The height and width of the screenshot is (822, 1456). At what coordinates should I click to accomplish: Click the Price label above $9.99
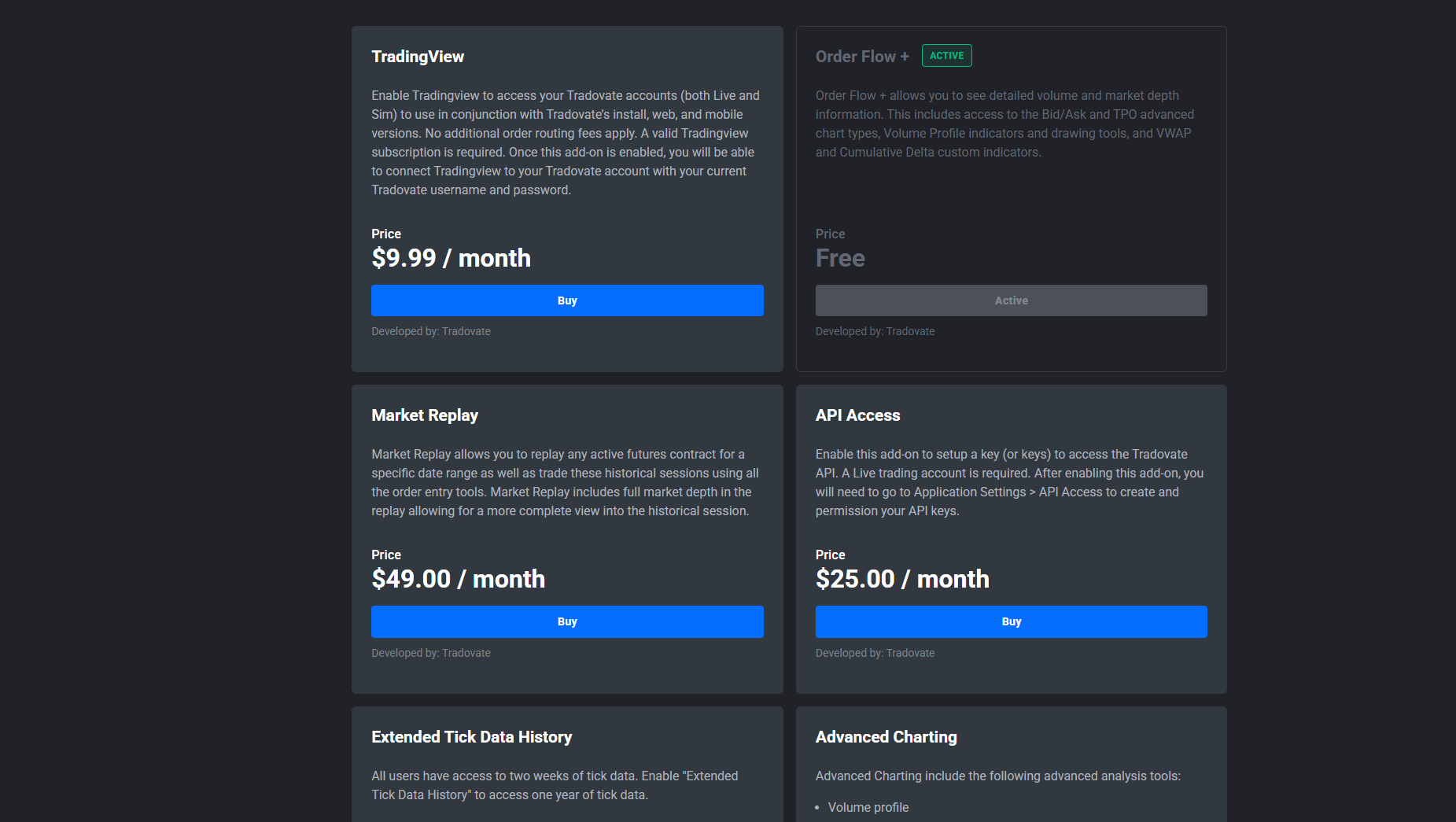[386, 234]
